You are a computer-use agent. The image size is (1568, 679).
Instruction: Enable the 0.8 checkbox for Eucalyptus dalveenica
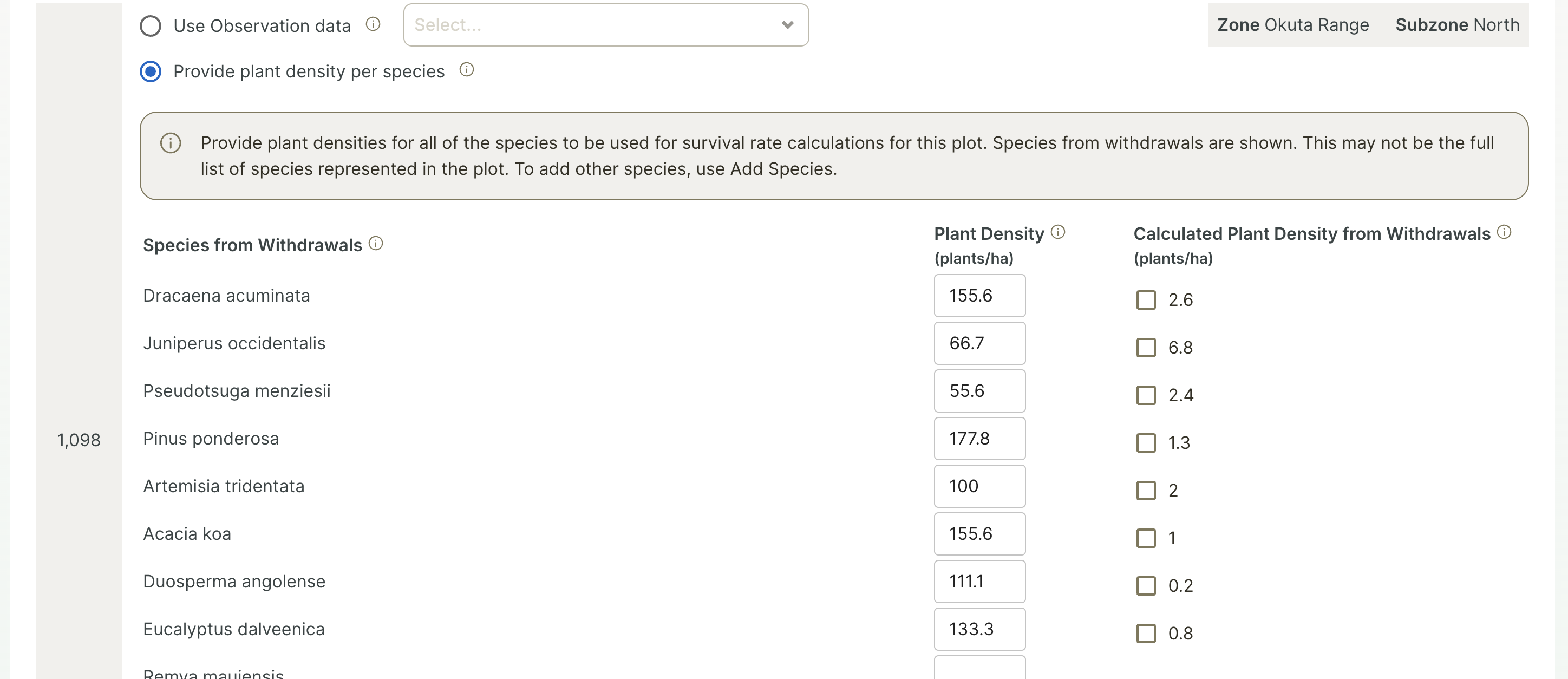tap(1146, 634)
